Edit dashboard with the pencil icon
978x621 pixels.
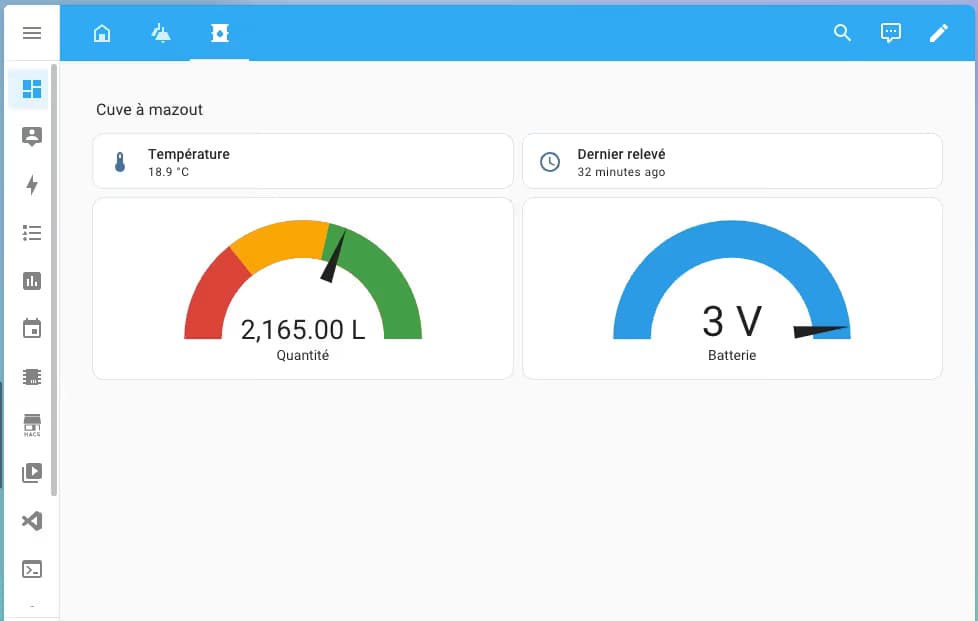coord(938,33)
